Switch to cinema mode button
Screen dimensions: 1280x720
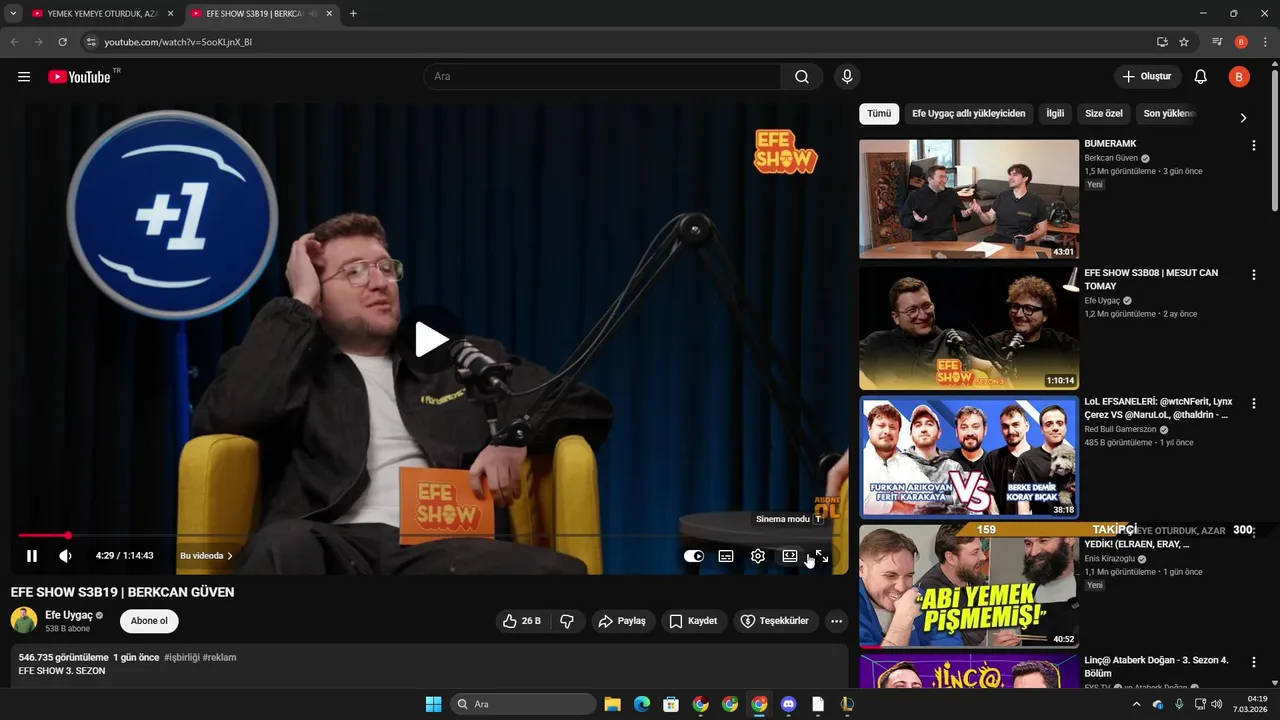790,556
